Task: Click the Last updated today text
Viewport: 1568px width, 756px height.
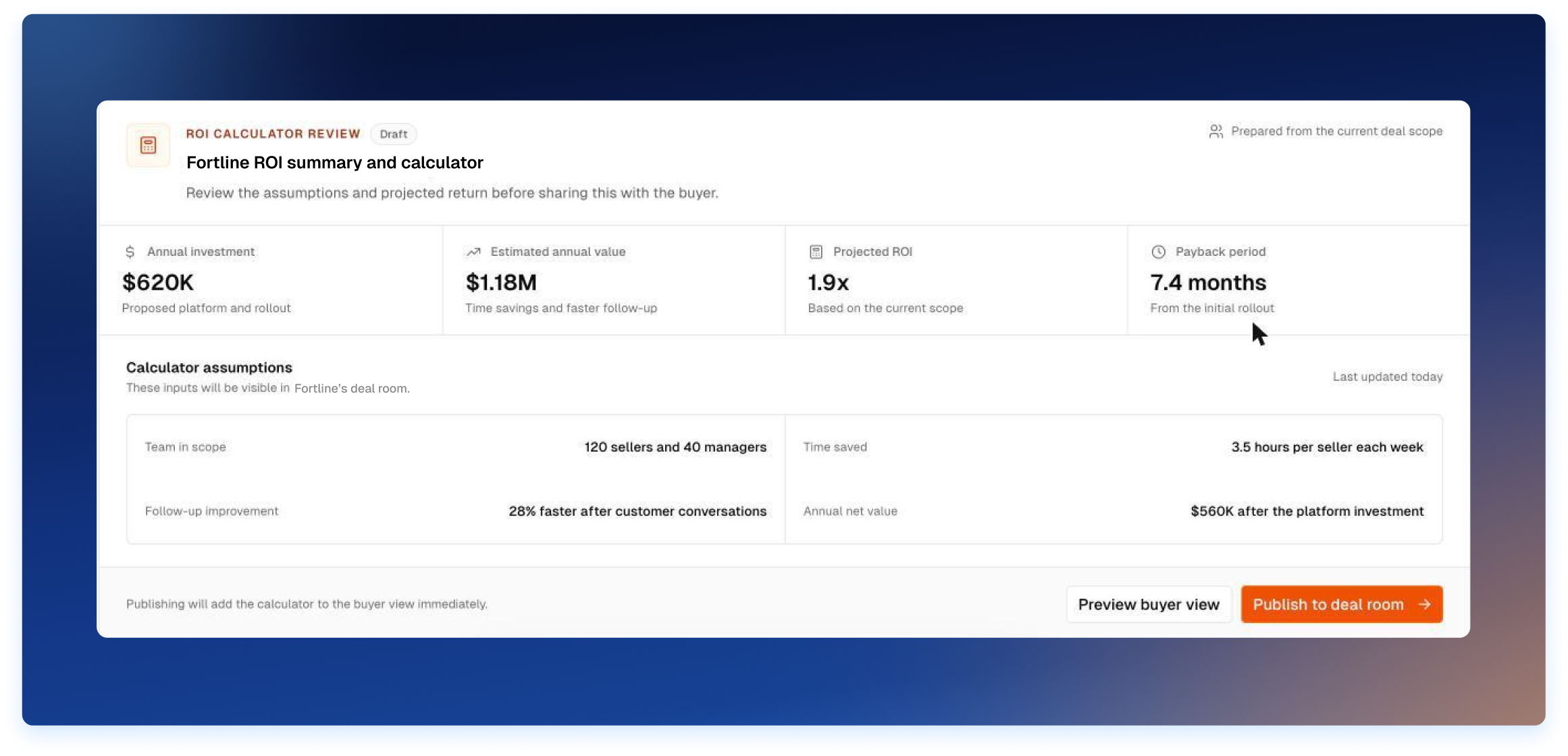Action: coord(1387,377)
